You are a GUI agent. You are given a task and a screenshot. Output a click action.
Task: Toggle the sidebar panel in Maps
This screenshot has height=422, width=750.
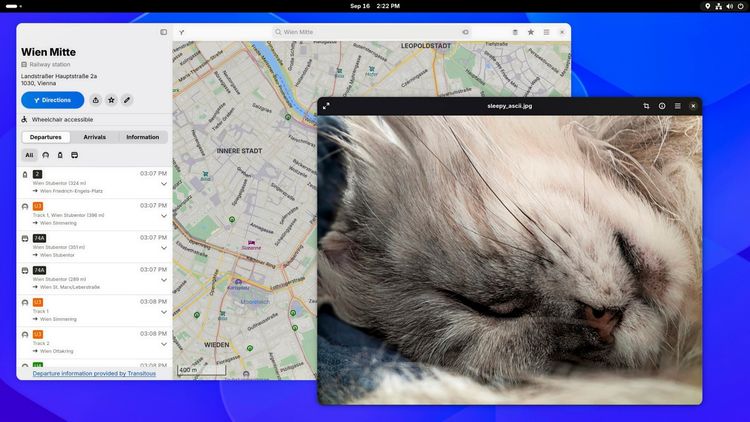(164, 32)
